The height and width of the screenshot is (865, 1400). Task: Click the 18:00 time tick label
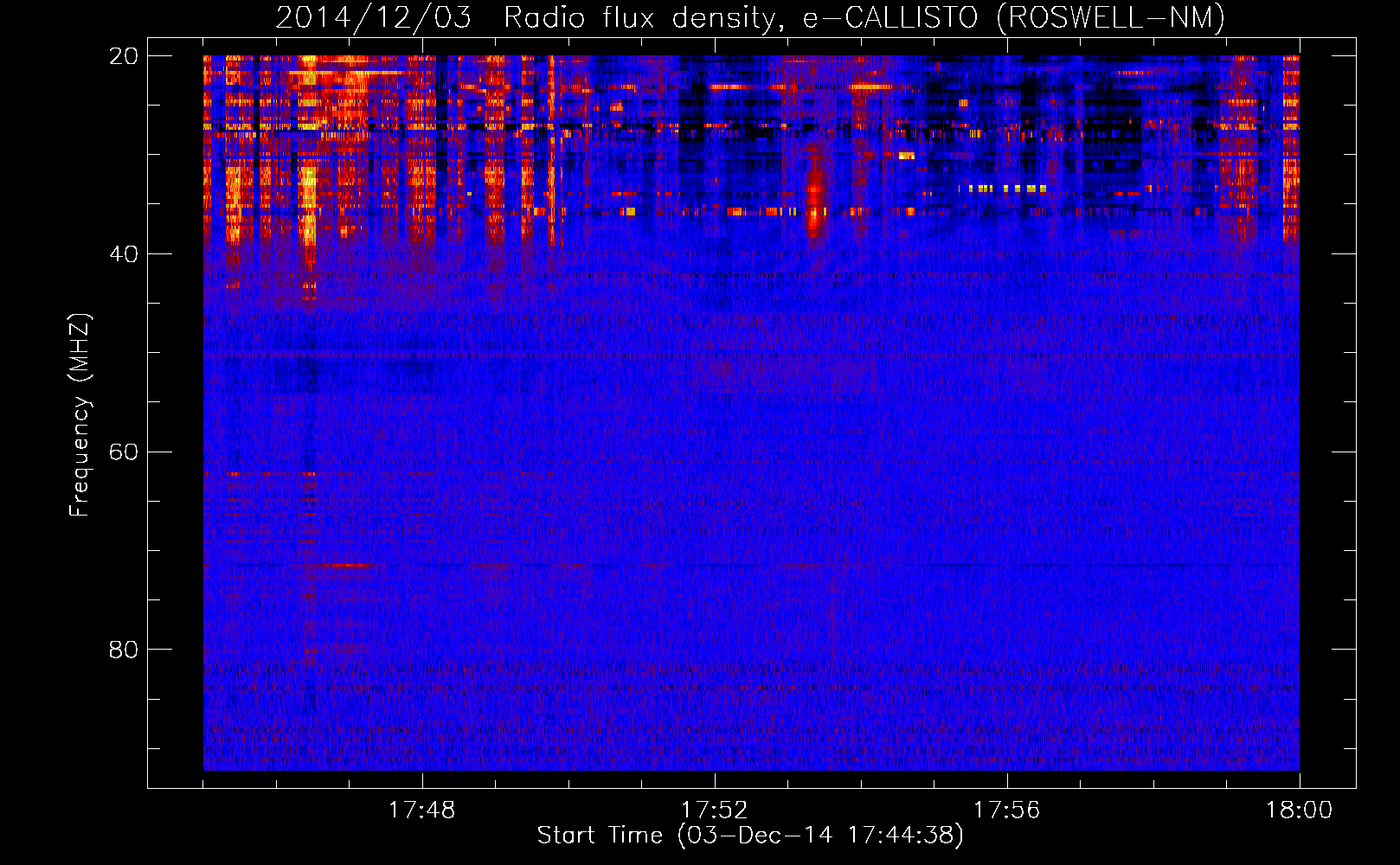[1299, 811]
